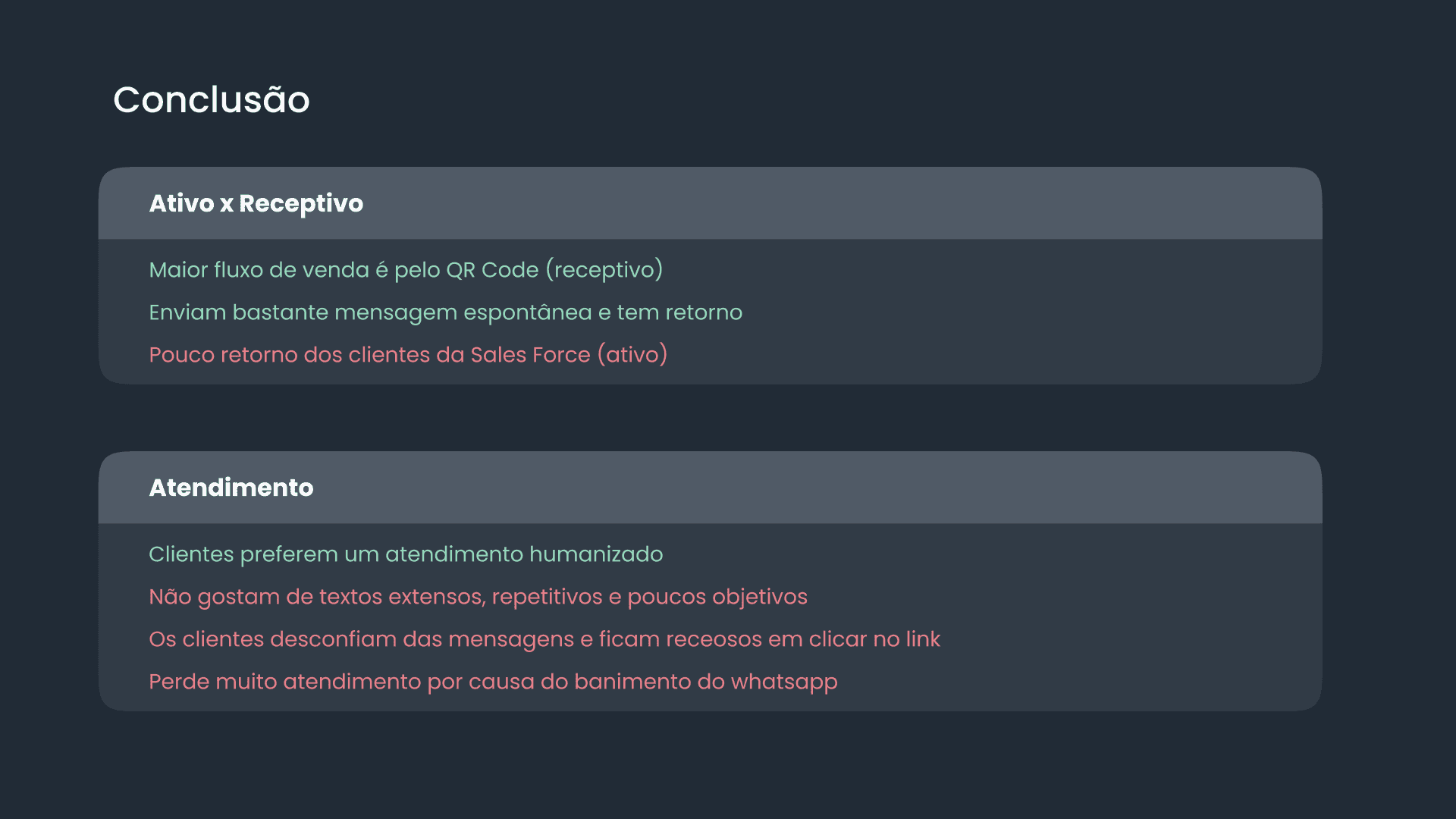Viewport: 1456px width, 819px height.
Task: Select the words tem retorno in green
Action: click(x=679, y=312)
